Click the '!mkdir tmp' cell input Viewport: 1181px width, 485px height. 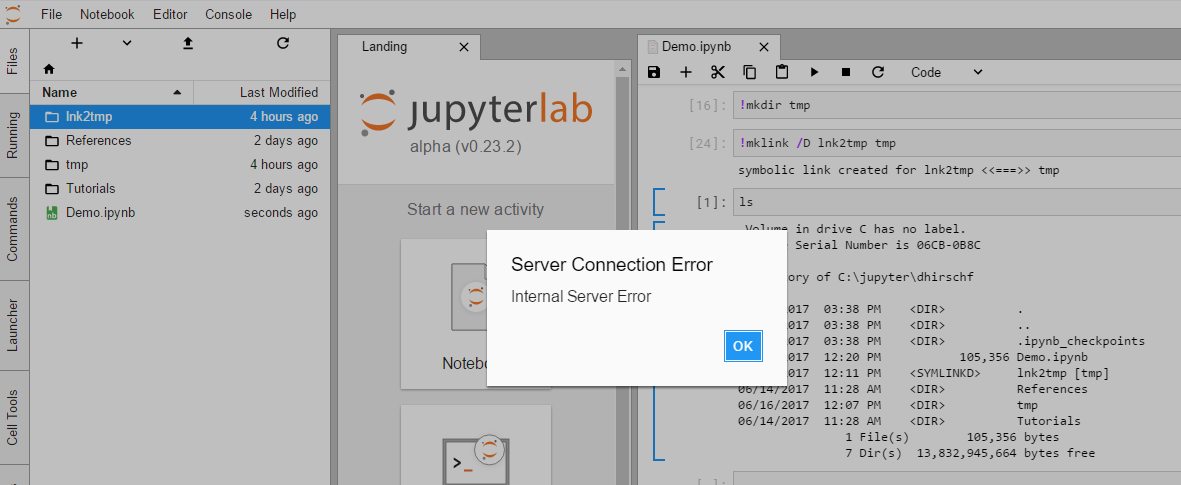coord(957,105)
